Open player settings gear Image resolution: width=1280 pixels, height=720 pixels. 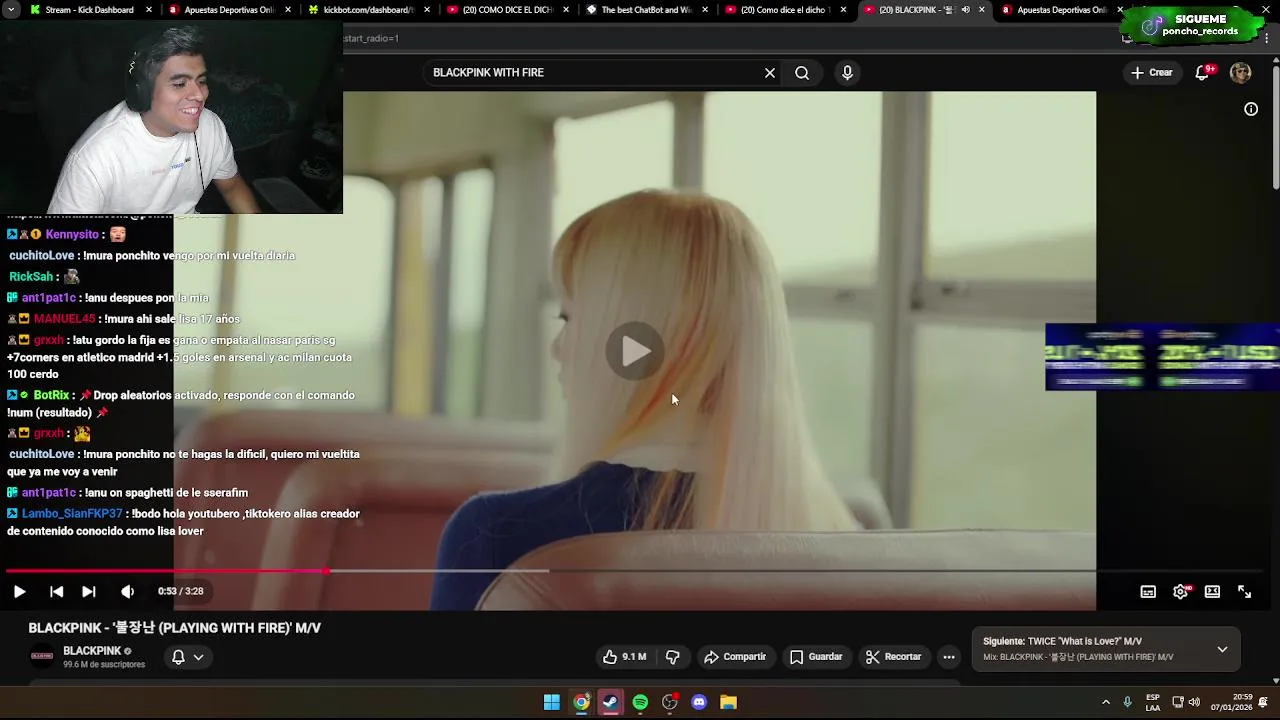[1181, 591]
